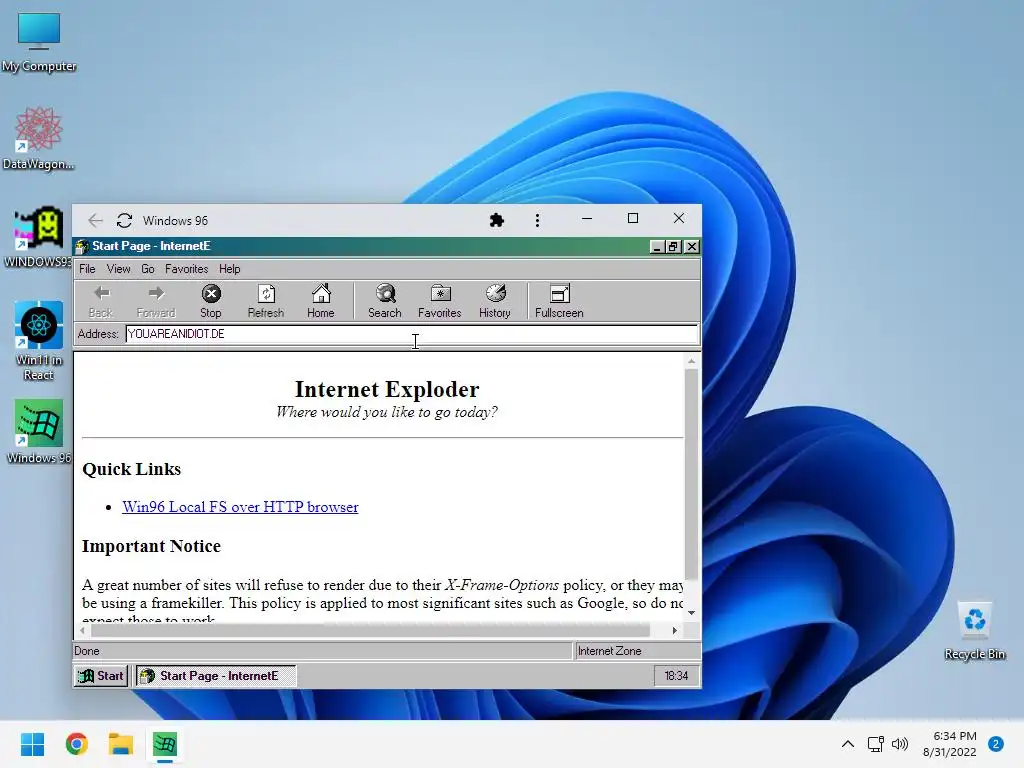The height and width of the screenshot is (768, 1024).
Task: Click the Internet Exploder heading
Action: coord(387,389)
